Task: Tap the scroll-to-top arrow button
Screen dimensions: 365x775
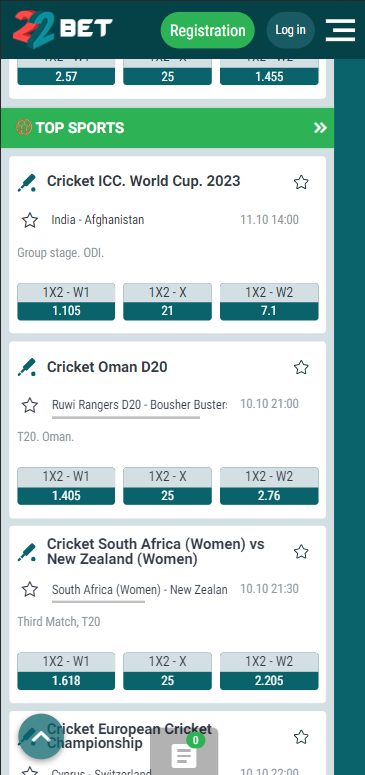Action: tap(41, 736)
